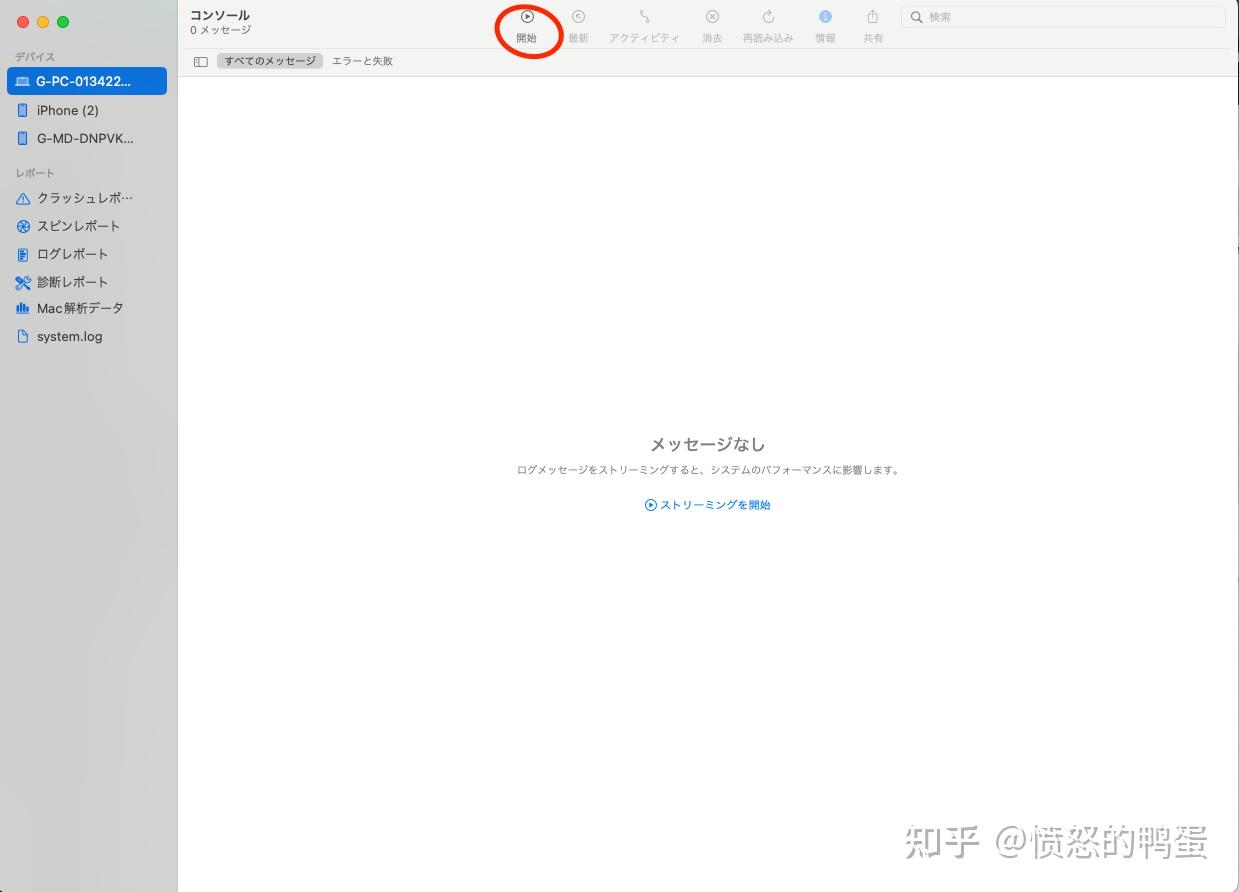Enable the エラーと失敗 message filter
The width and height of the screenshot is (1239, 892).
(x=362, y=61)
